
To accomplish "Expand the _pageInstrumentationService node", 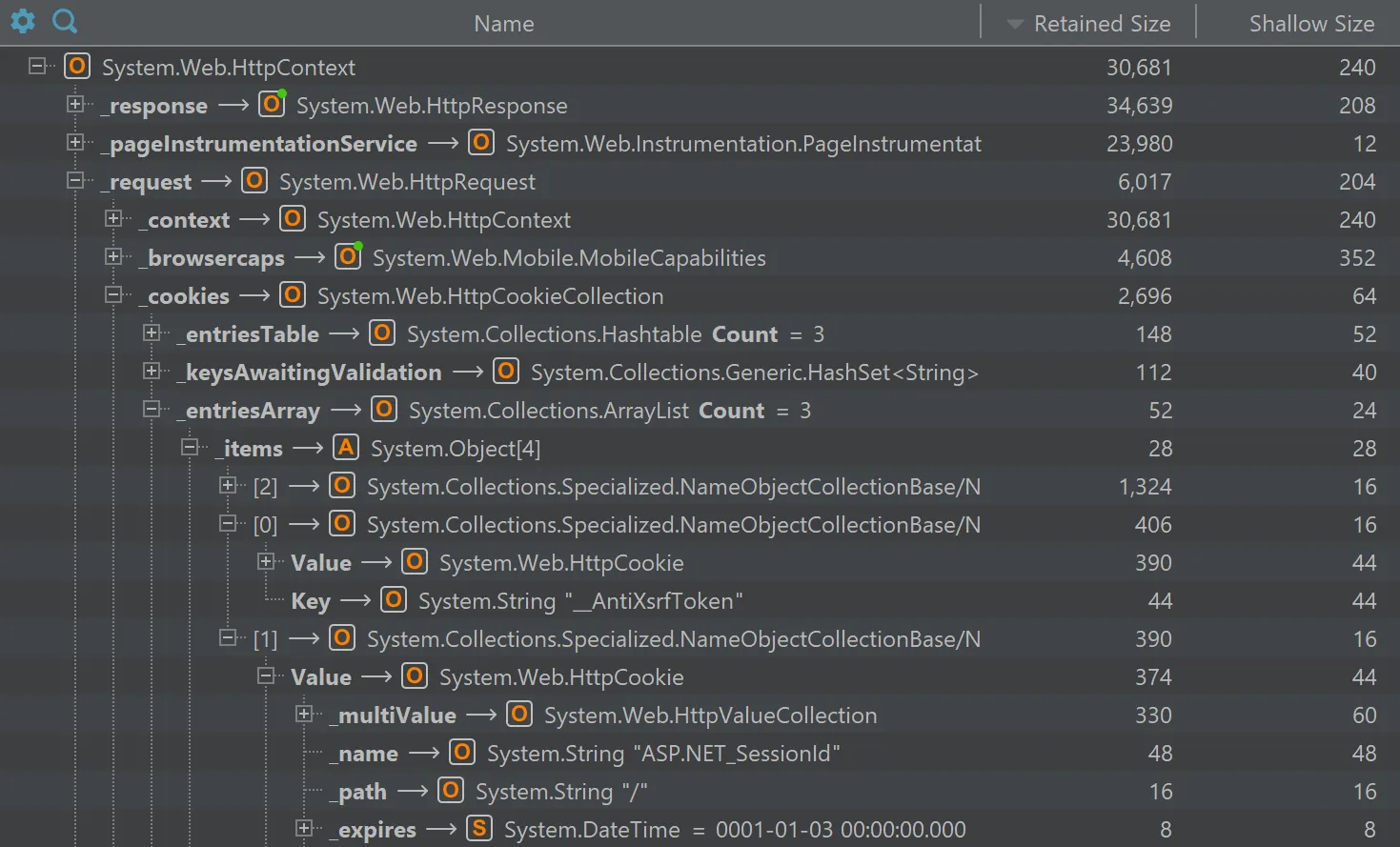I will tap(75, 142).
